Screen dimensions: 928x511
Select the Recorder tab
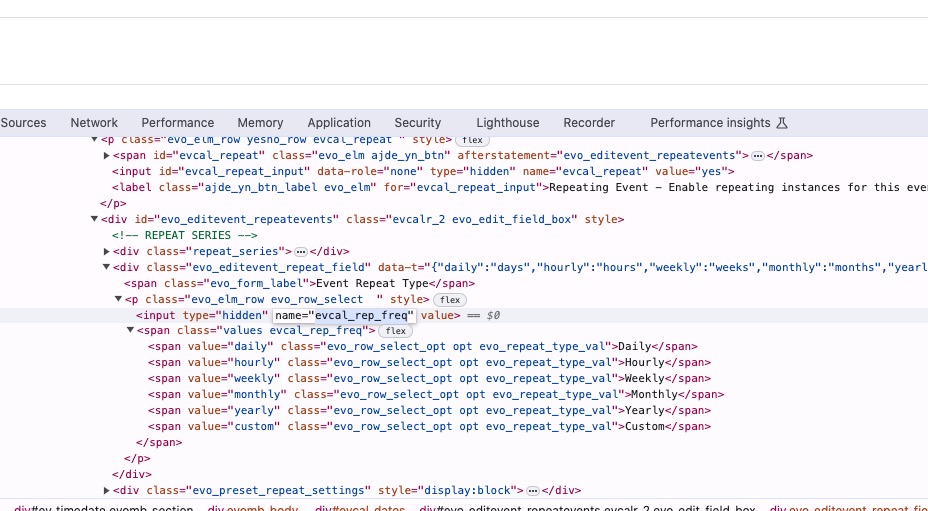coord(589,123)
